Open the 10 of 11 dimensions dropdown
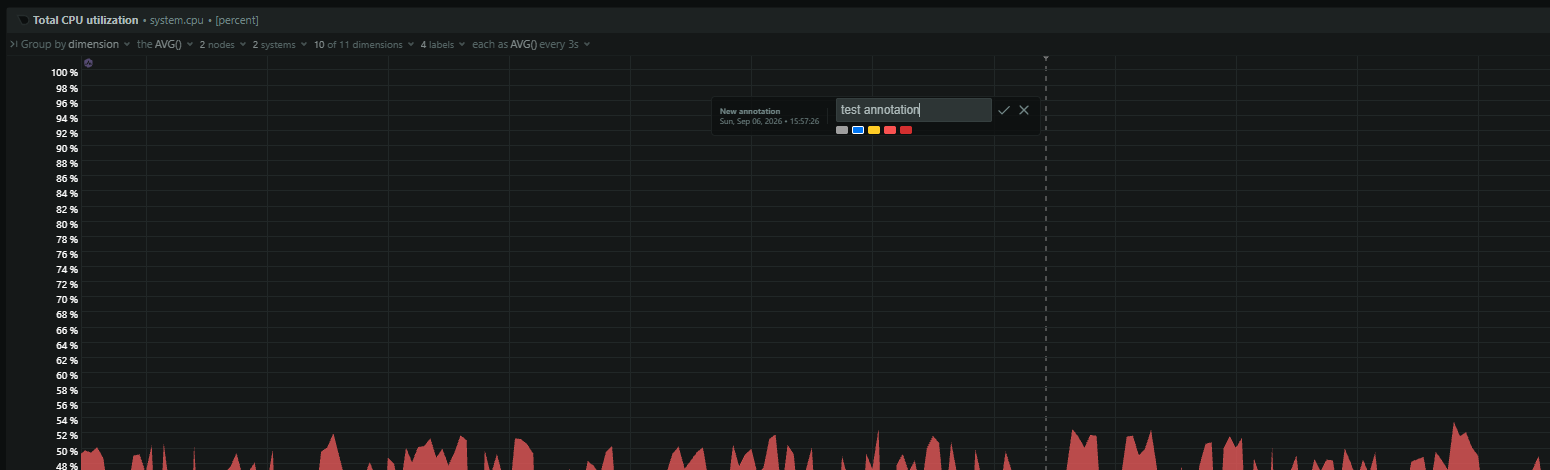This screenshot has height=470, width=1550. [x=364, y=44]
